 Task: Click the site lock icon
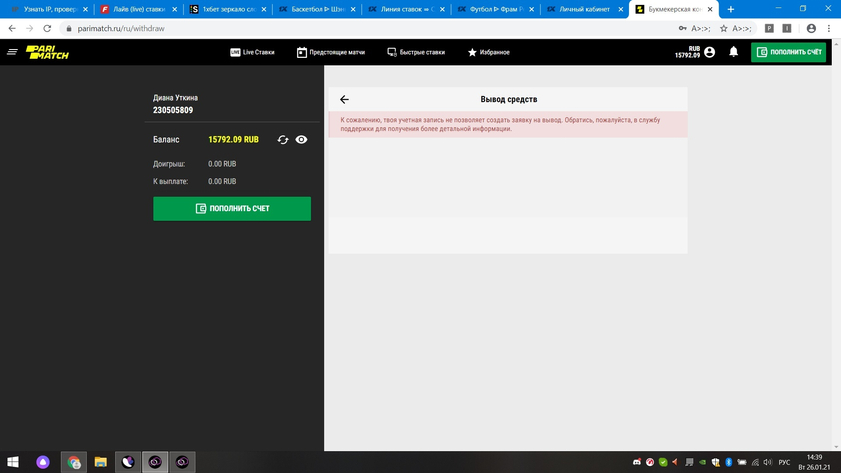69,28
